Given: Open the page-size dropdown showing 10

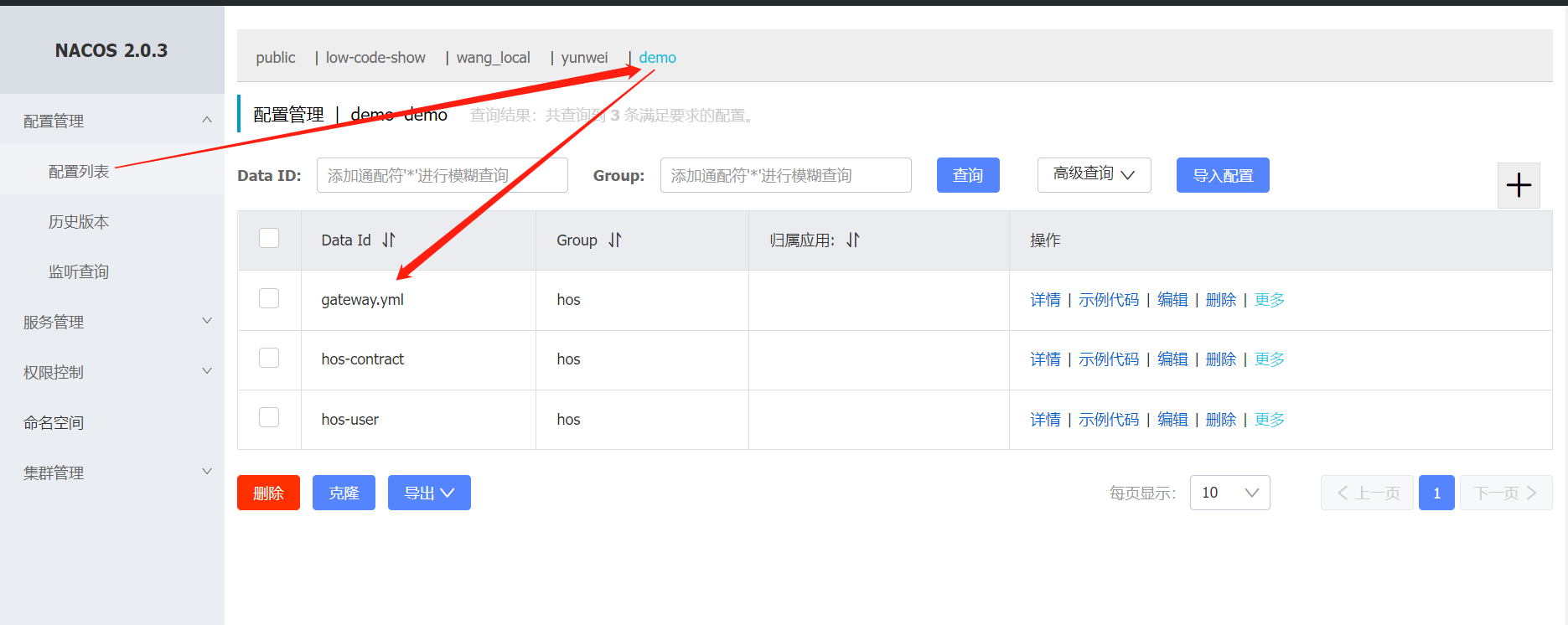Looking at the screenshot, I should (x=1229, y=493).
